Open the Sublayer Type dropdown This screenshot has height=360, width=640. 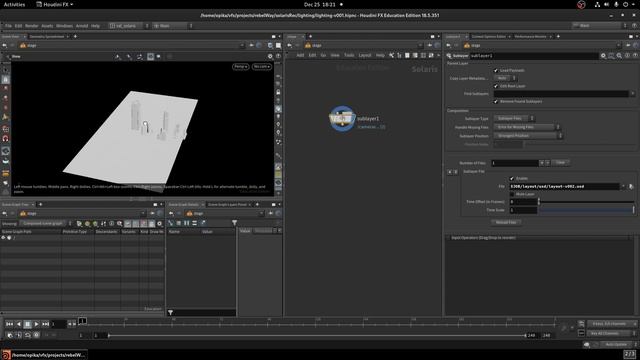(x=514, y=118)
